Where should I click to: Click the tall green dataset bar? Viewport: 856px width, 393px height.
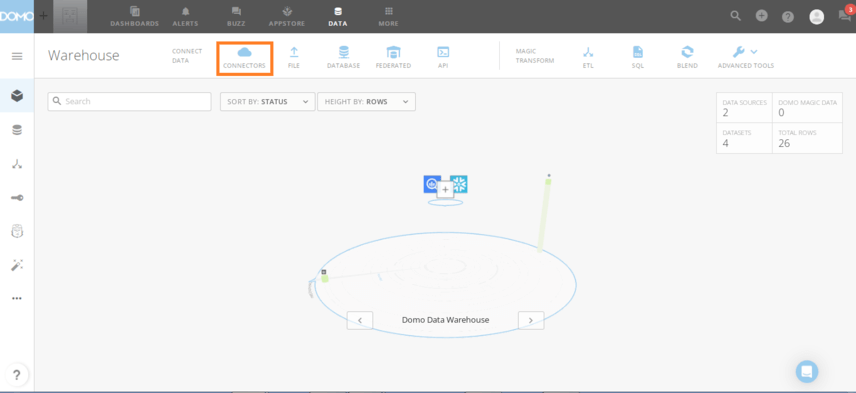544,215
